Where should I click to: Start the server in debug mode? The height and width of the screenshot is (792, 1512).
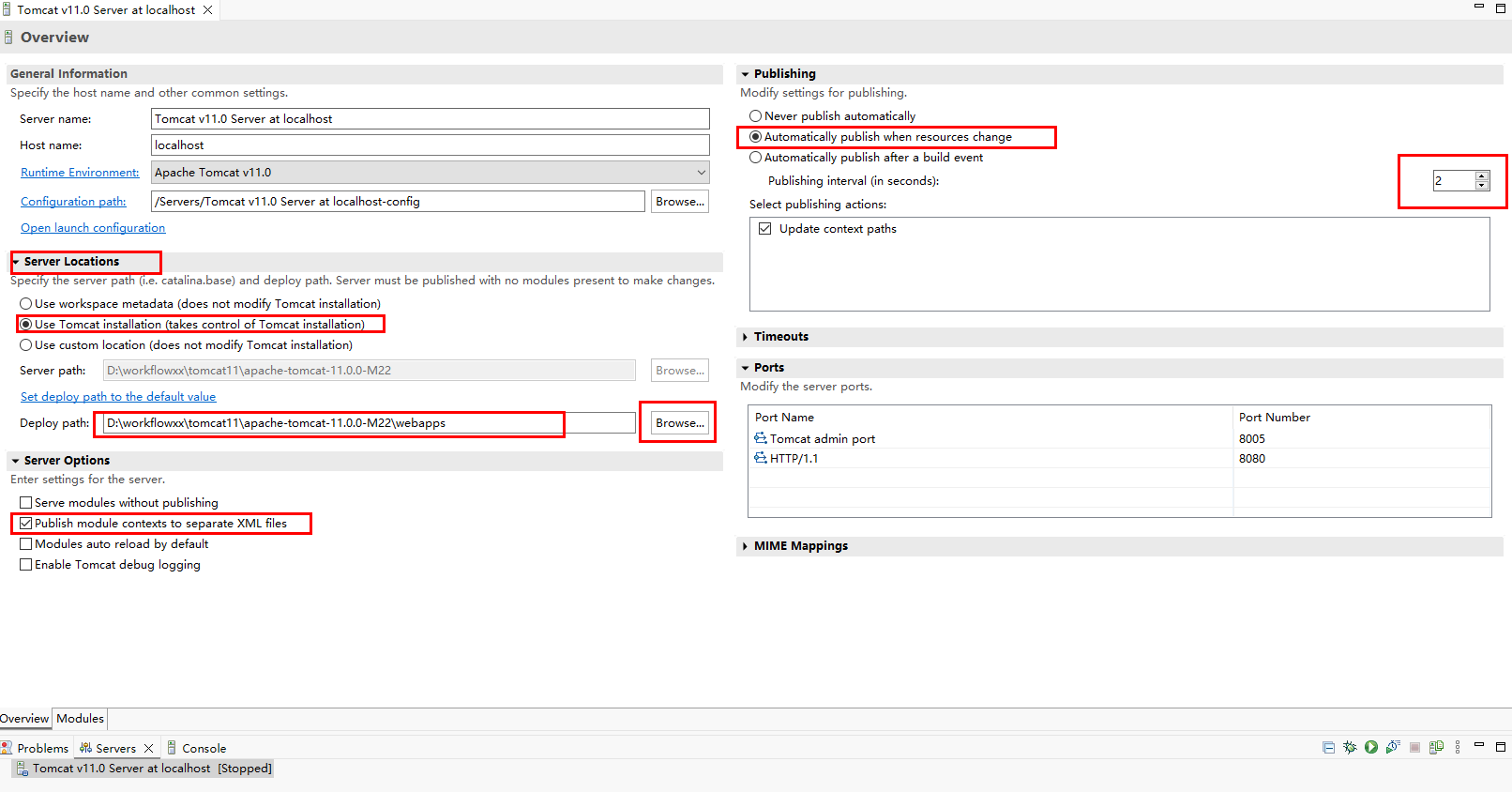click(1350, 748)
